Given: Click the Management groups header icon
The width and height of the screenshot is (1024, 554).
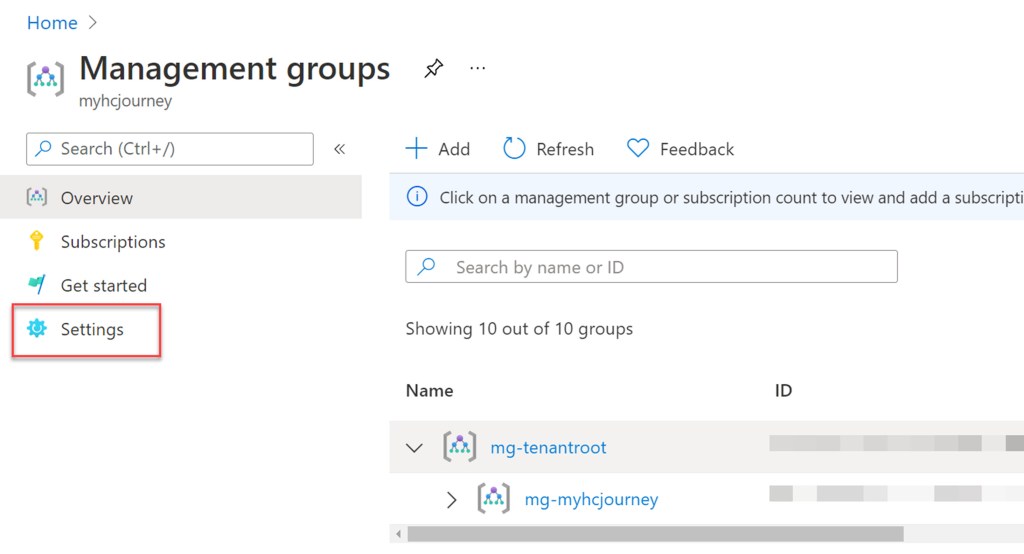Looking at the screenshot, I should tap(46, 78).
